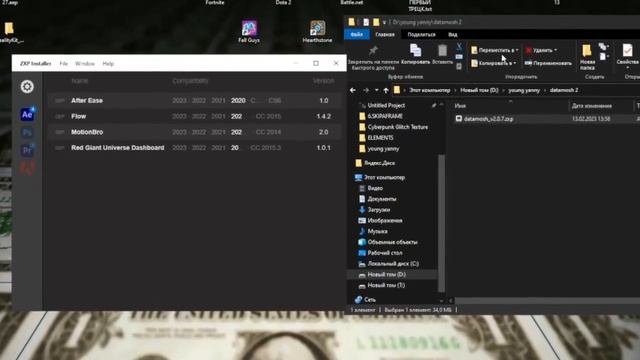The image size is (640, 360).
Task: Click the Compatibility column header
Action: (190, 81)
